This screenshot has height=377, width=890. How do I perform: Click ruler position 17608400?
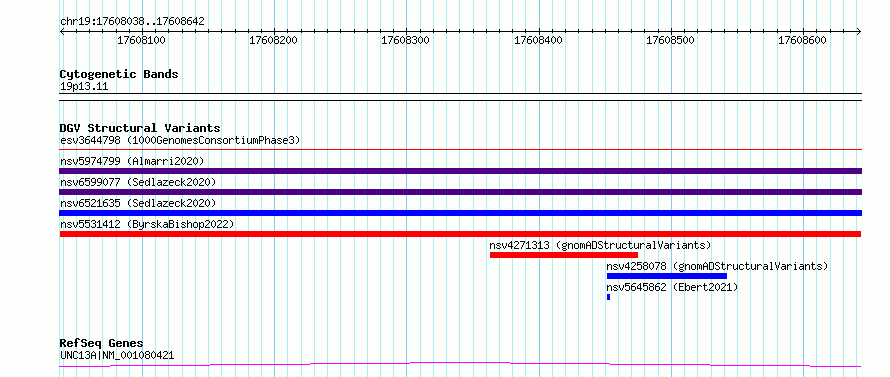point(538,40)
